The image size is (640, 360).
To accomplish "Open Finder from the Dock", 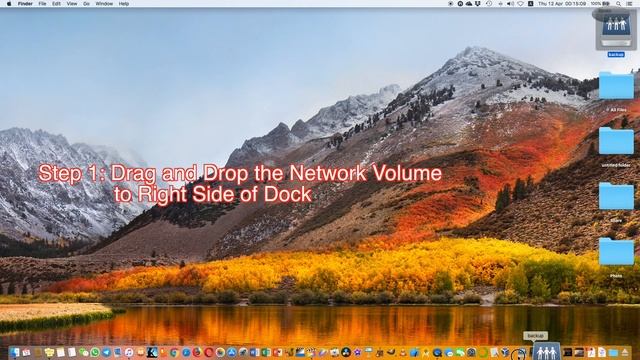I will pyautogui.click(x=14, y=352).
